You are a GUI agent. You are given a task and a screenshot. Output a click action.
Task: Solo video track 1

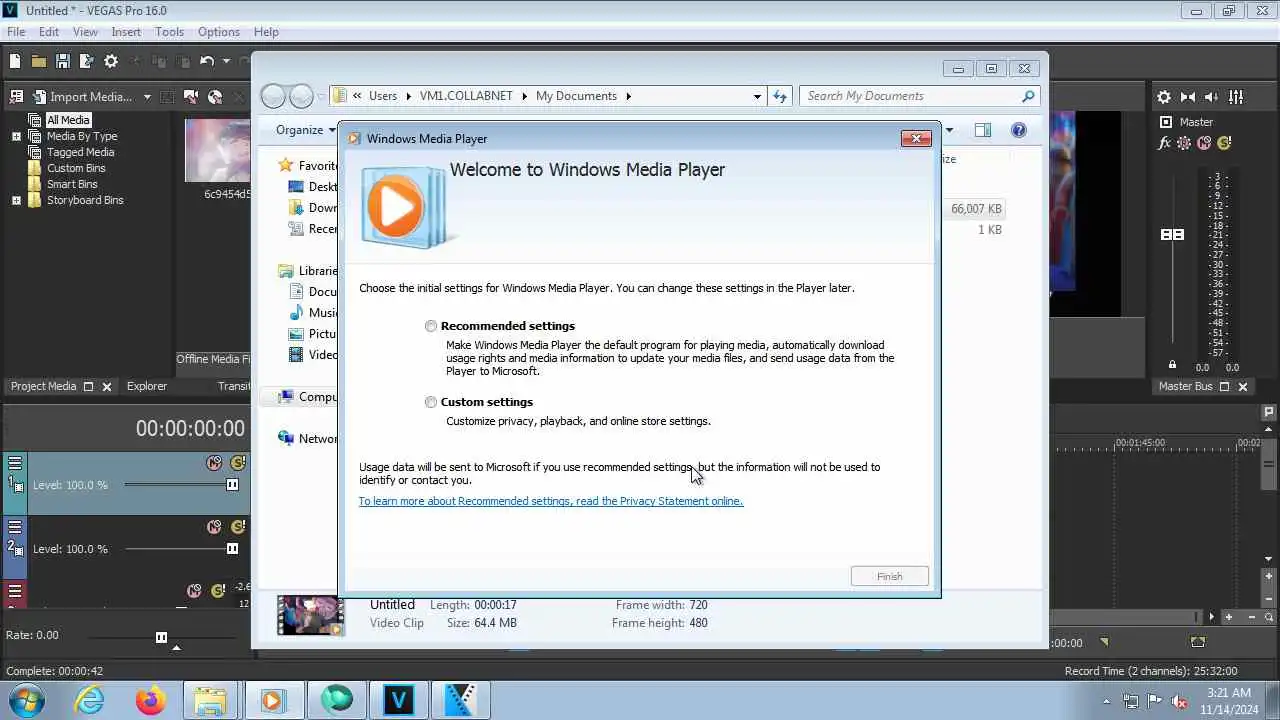(x=237, y=462)
